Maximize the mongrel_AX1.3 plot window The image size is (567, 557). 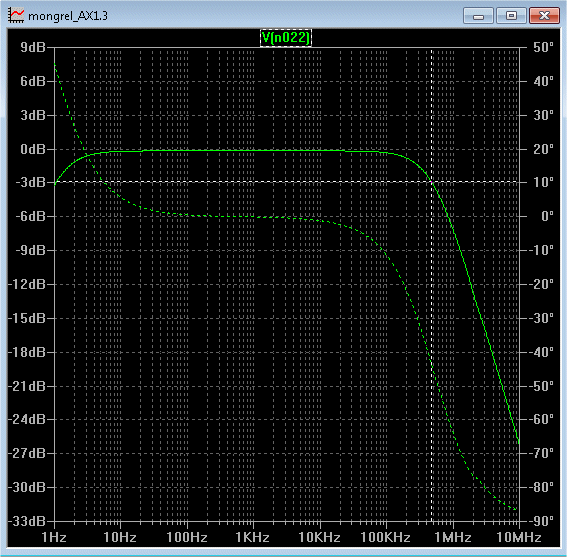[511, 16]
